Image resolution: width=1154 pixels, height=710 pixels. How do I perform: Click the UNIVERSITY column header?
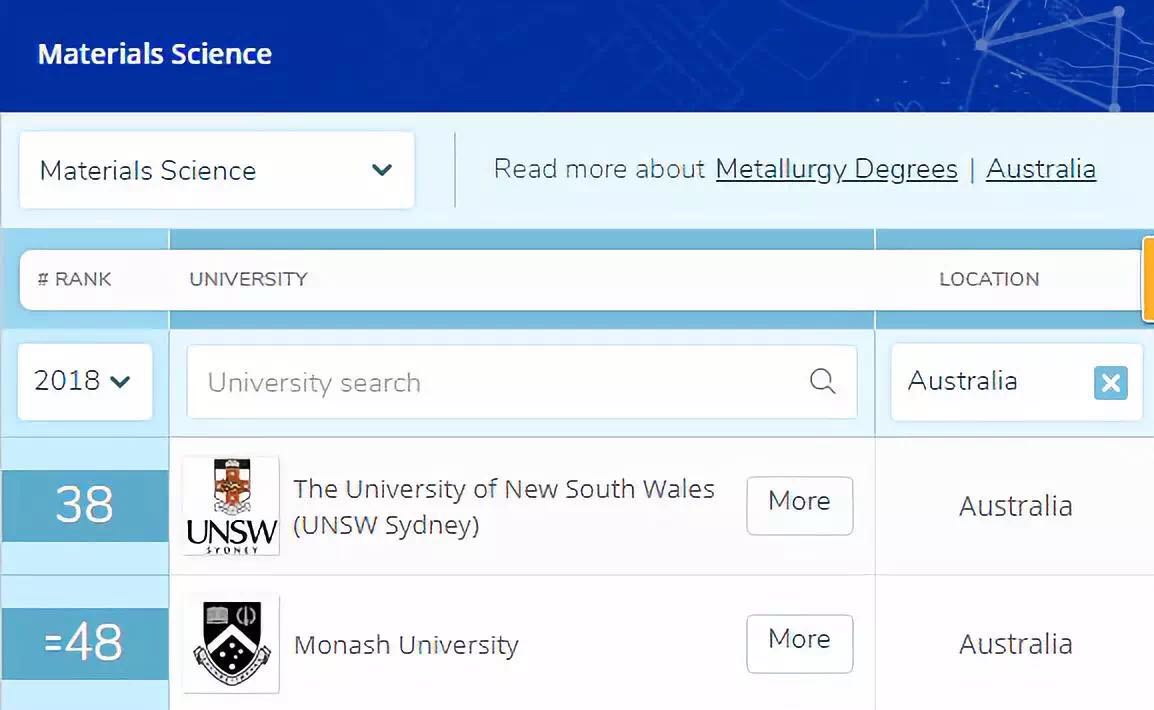coord(248,279)
